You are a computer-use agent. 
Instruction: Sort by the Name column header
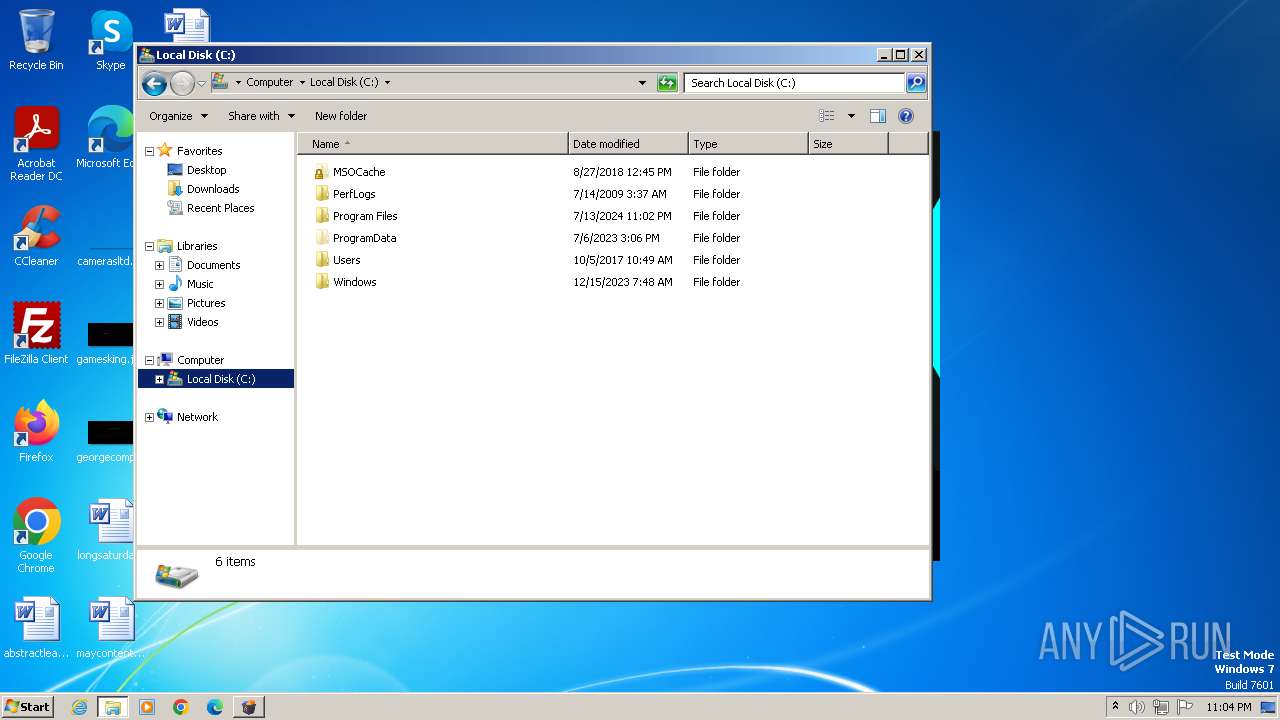(x=433, y=144)
